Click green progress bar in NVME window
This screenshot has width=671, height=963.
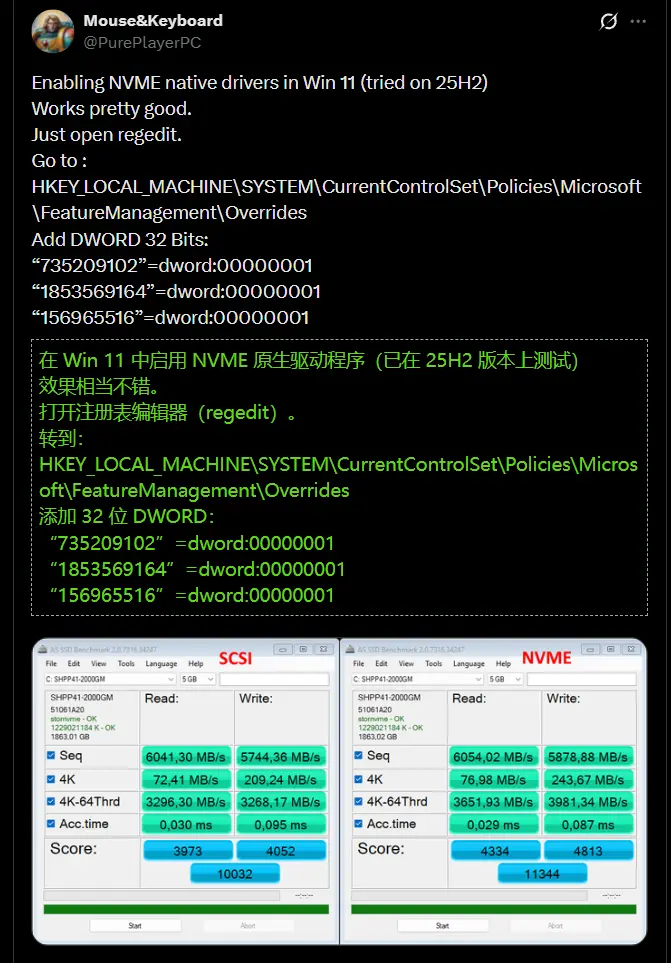(494, 909)
